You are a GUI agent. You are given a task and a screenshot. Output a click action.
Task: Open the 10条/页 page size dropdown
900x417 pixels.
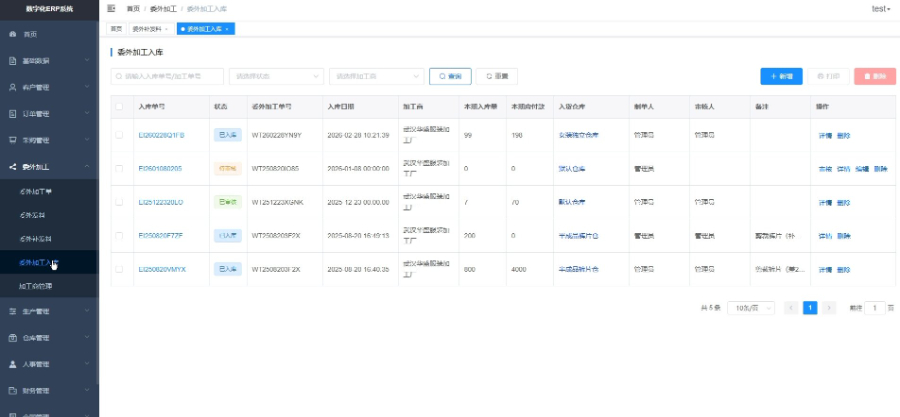751,308
